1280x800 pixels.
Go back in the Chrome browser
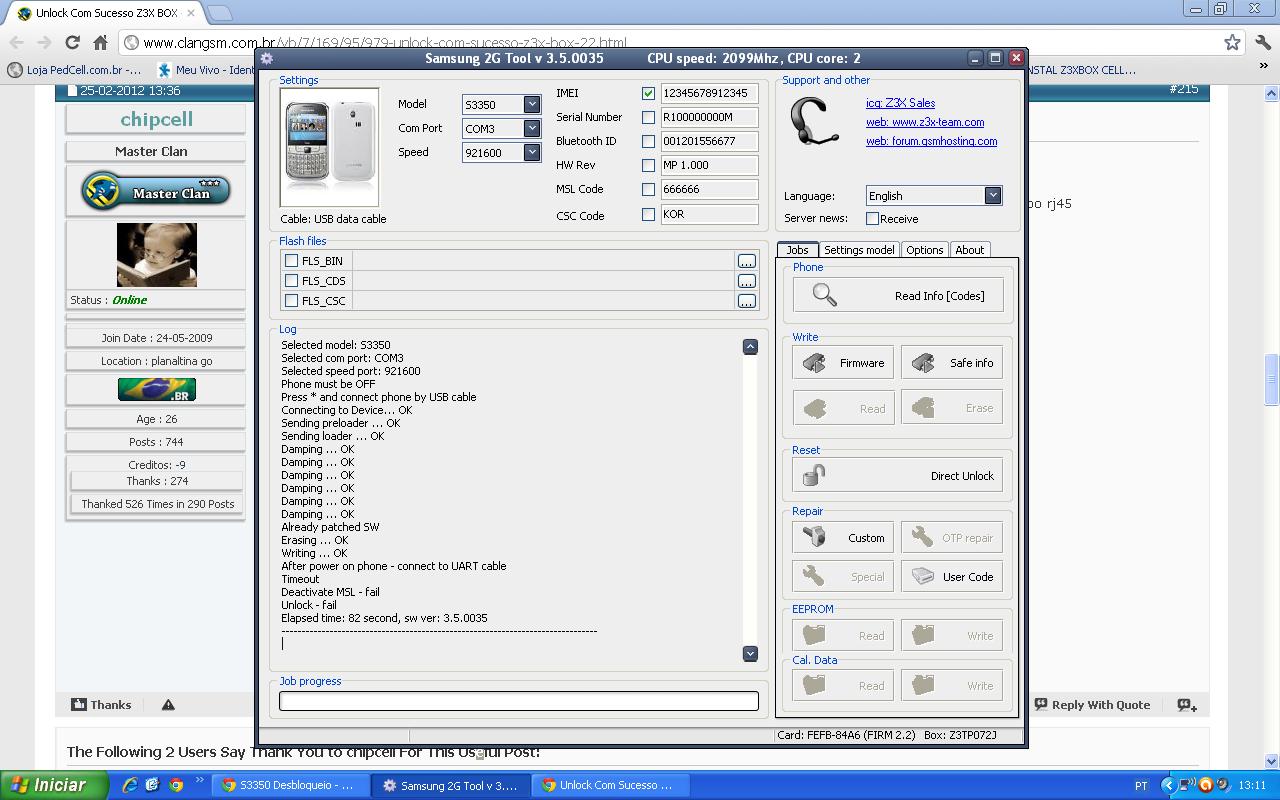16,42
